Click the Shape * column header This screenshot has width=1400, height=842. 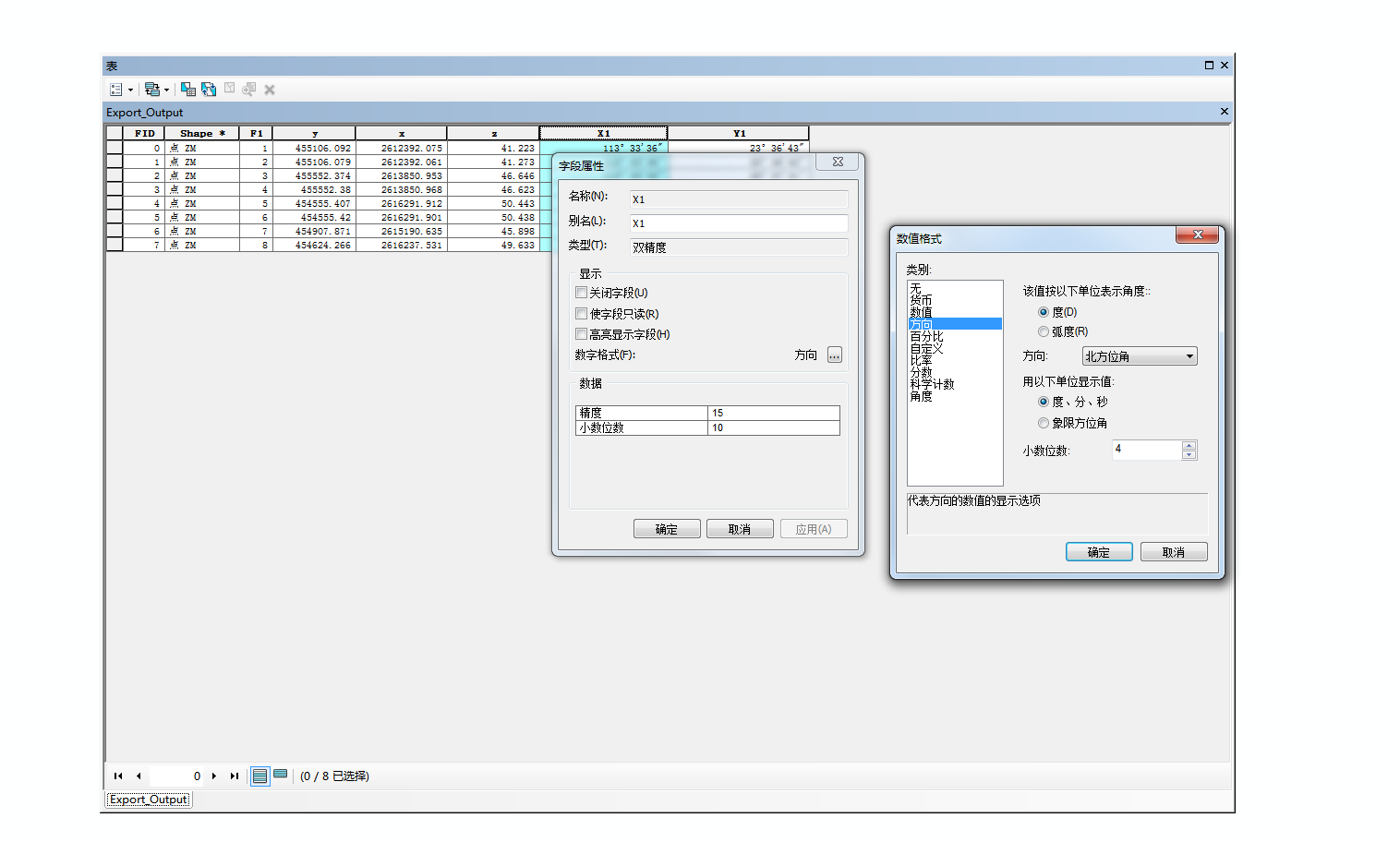tap(202, 133)
